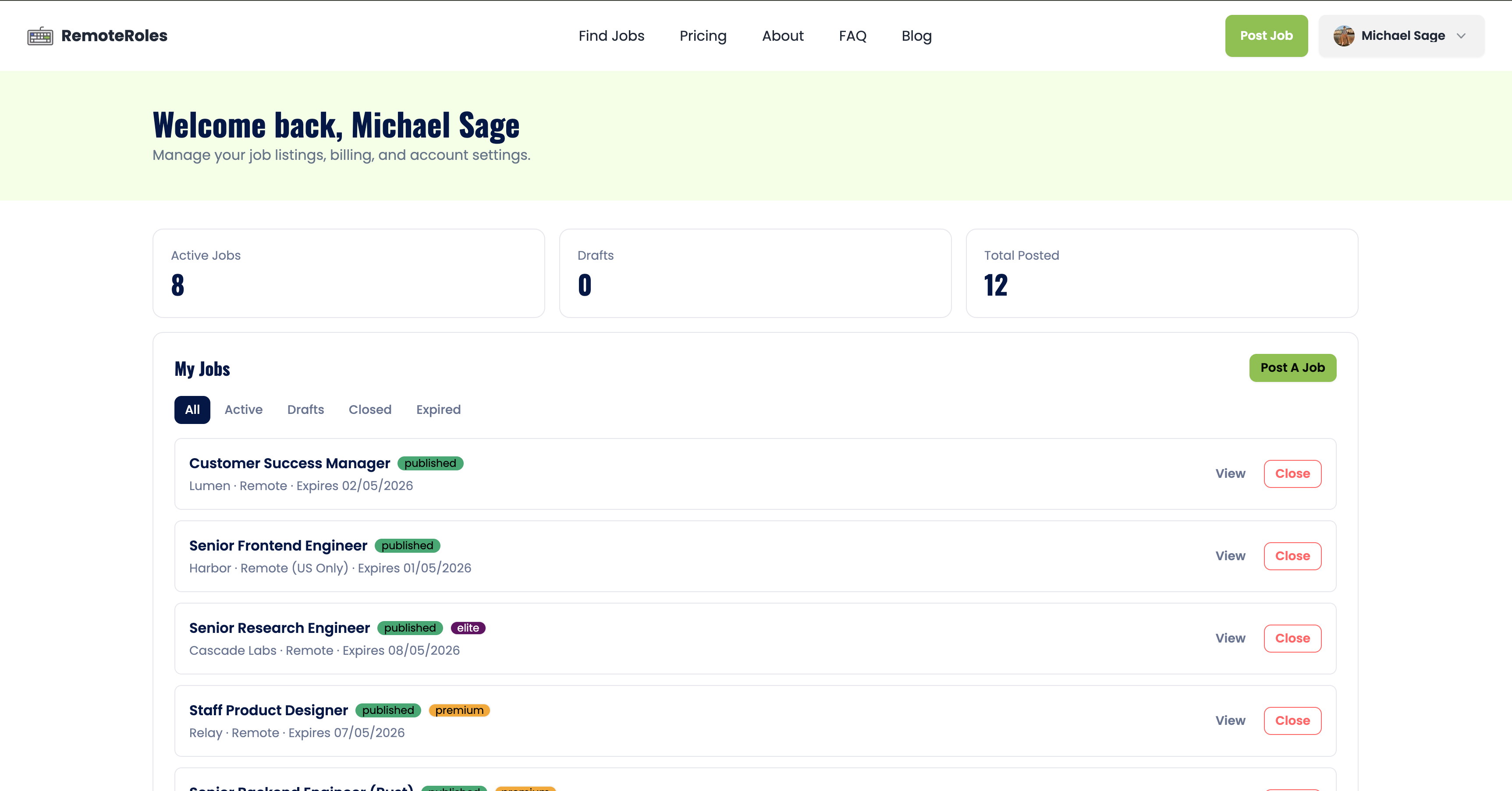Select the All jobs filter tab
Screen dimensions: 1512x791
[192, 410]
